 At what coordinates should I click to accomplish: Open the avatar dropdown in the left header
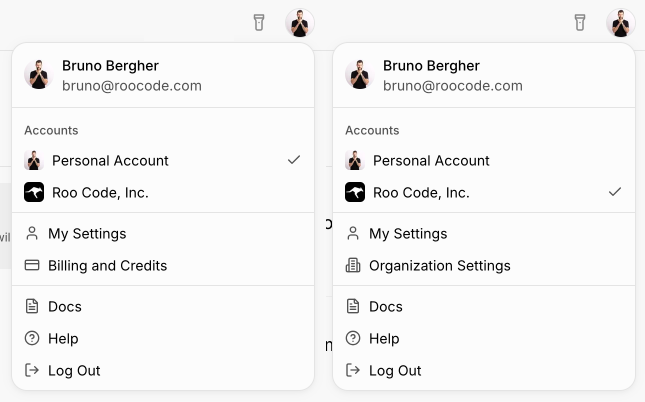coord(300,22)
